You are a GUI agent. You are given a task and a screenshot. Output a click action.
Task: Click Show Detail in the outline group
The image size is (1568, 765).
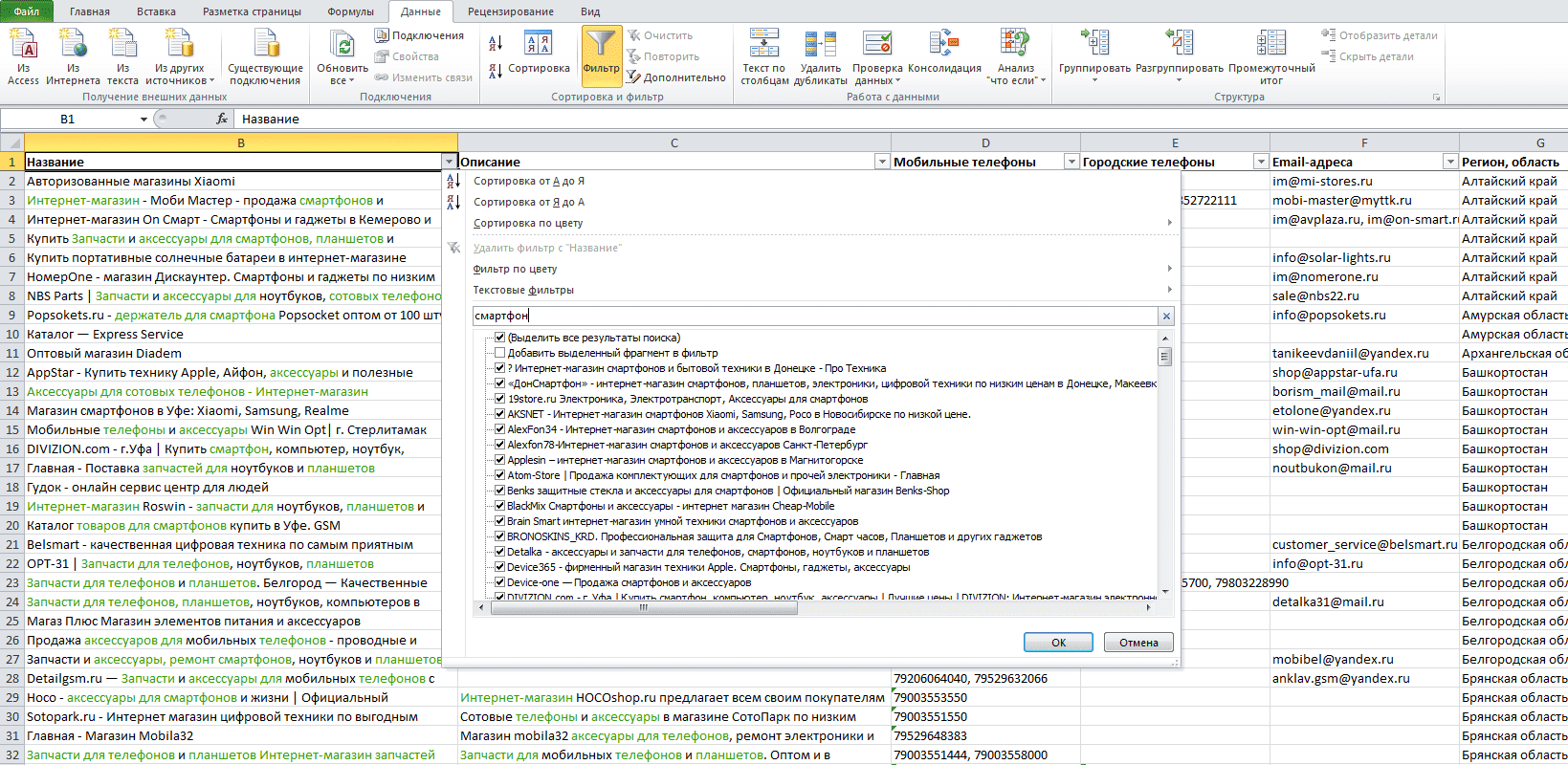[x=1380, y=35]
